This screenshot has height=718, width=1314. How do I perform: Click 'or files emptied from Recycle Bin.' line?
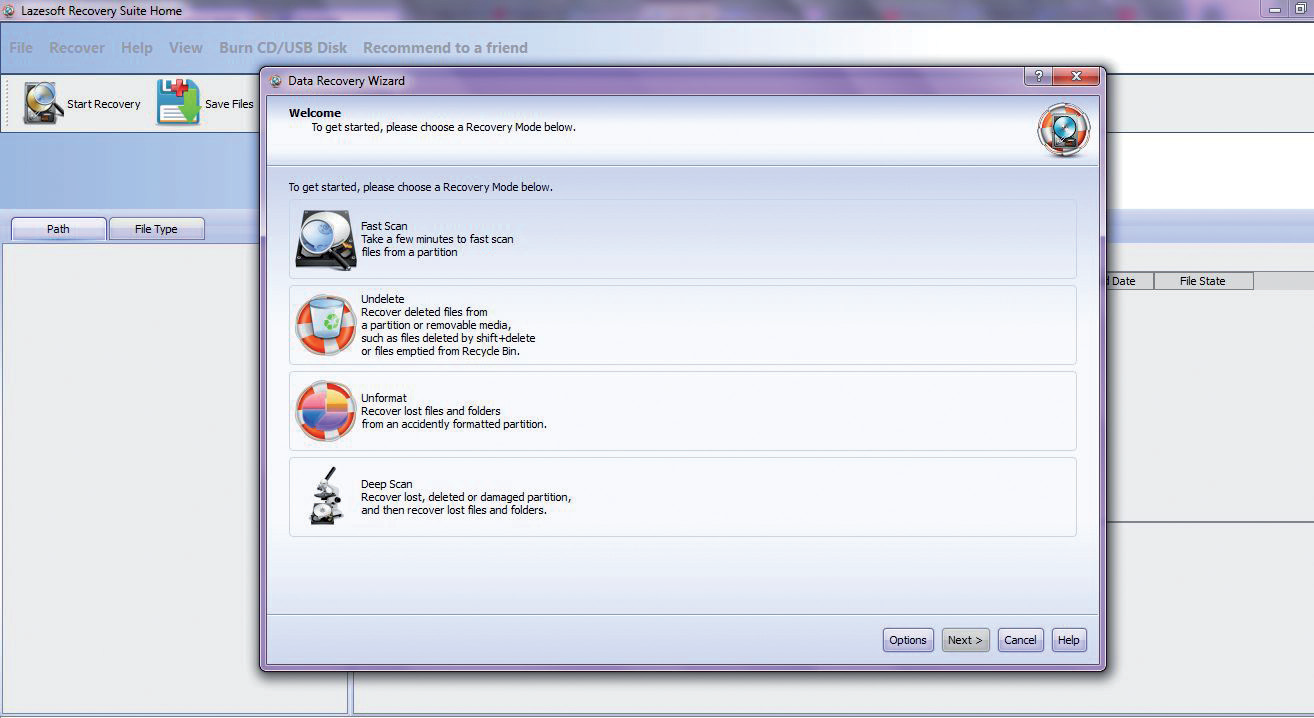(441, 351)
